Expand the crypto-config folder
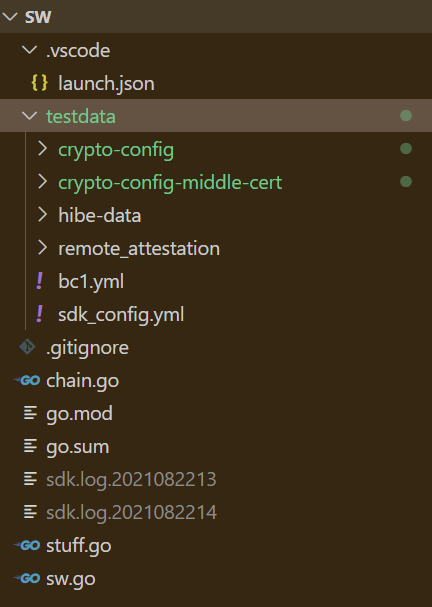Image resolution: width=432 pixels, height=607 pixels. [42, 149]
